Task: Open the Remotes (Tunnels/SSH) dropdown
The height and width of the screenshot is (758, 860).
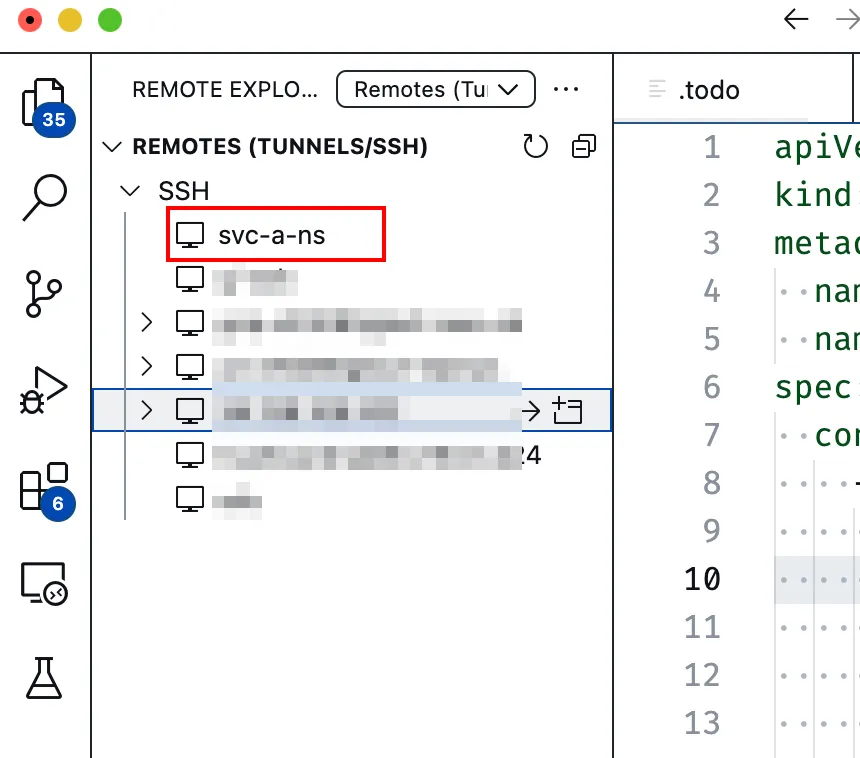Action: [x=435, y=89]
